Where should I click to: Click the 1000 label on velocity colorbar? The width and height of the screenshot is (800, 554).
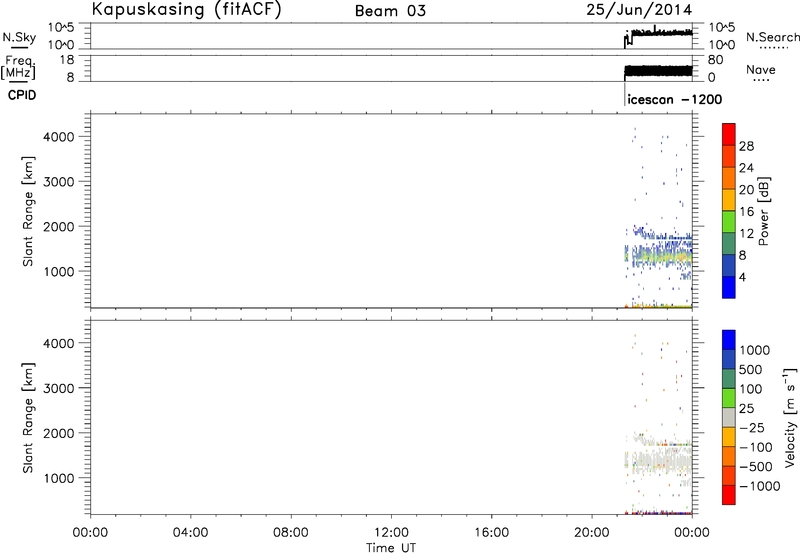755,350
